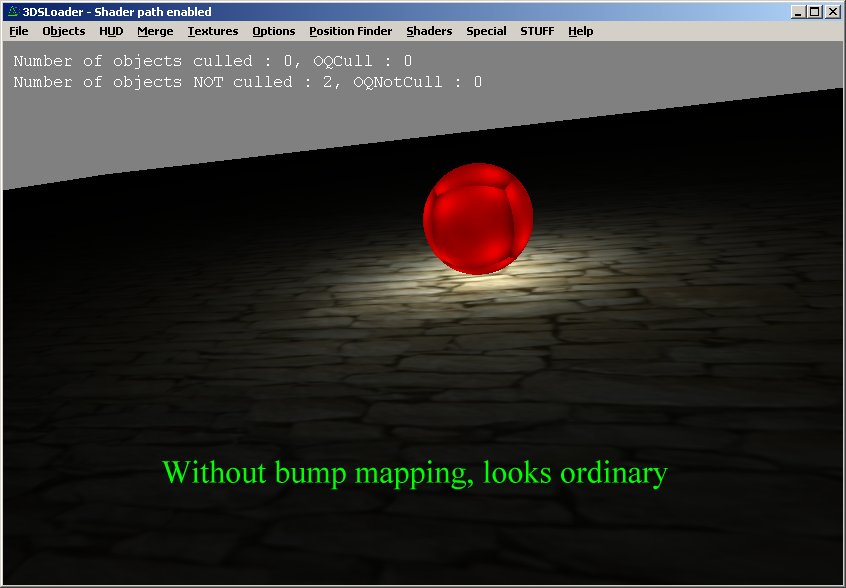Image resolution: width=846 pixels, height=588 pixels.
Task: Open the Textures menu
Action: (213, 31)
